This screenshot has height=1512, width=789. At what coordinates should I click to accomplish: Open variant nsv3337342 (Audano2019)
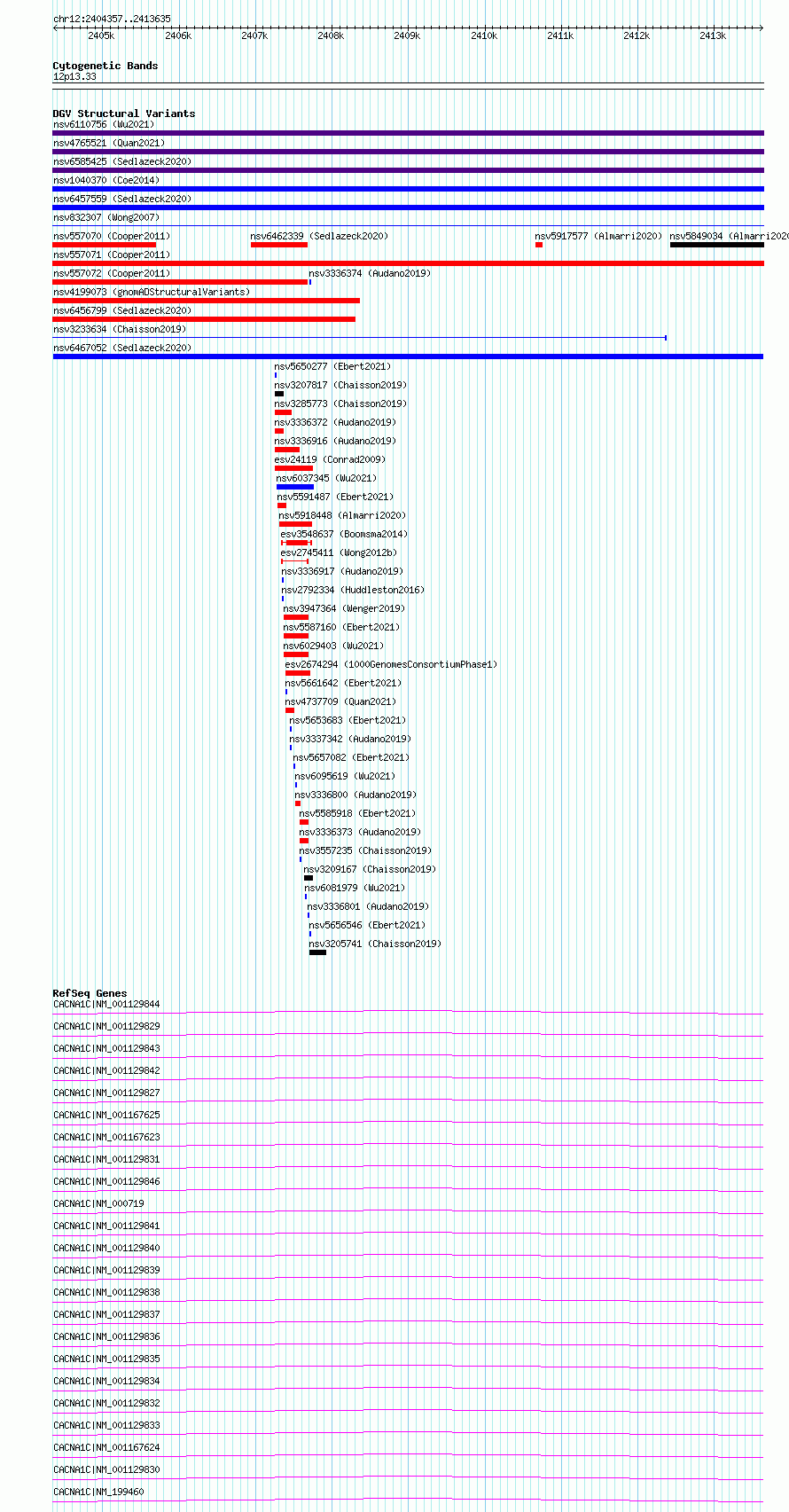[350, 739]
